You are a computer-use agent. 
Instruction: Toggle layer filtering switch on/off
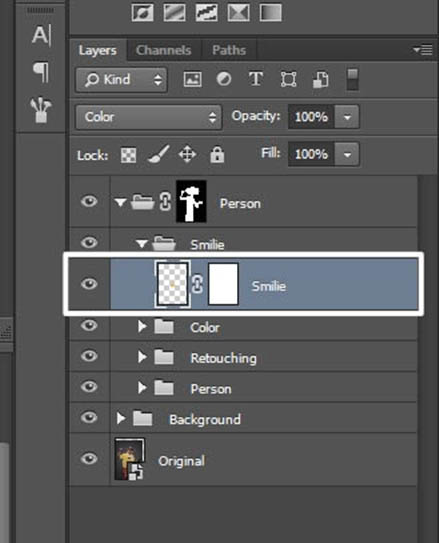click(x=352, y=79)
